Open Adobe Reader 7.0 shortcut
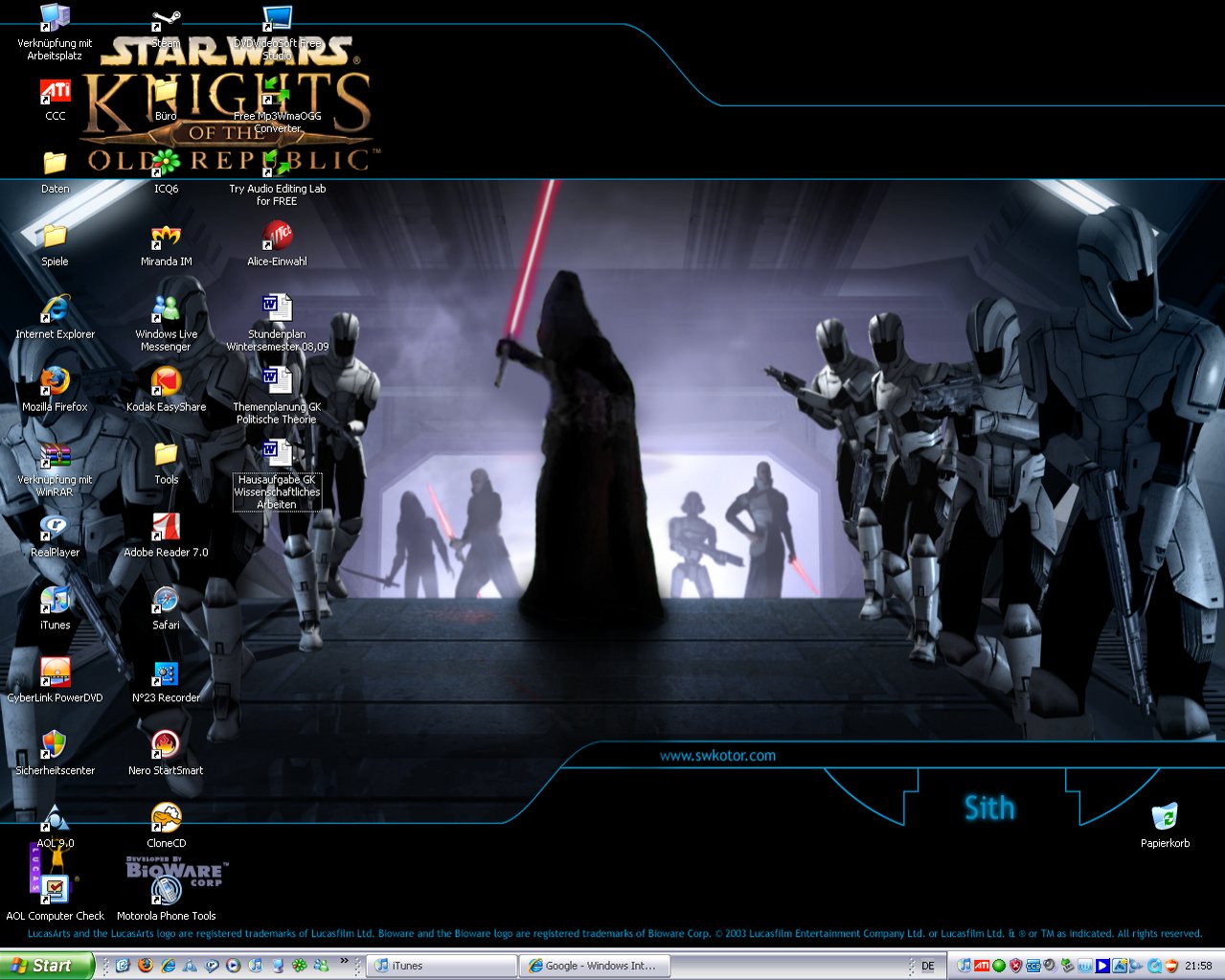Screen dimensions: 1225x980 (x=166, y=528)
